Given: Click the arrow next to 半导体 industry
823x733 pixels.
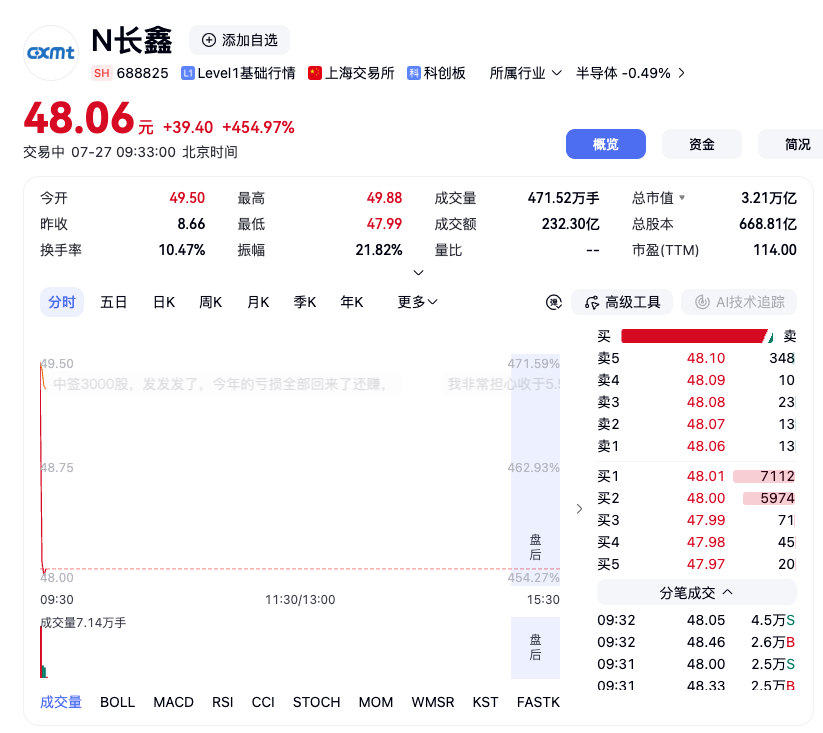Looking at the screenshot, I should [x=681, y=73].
